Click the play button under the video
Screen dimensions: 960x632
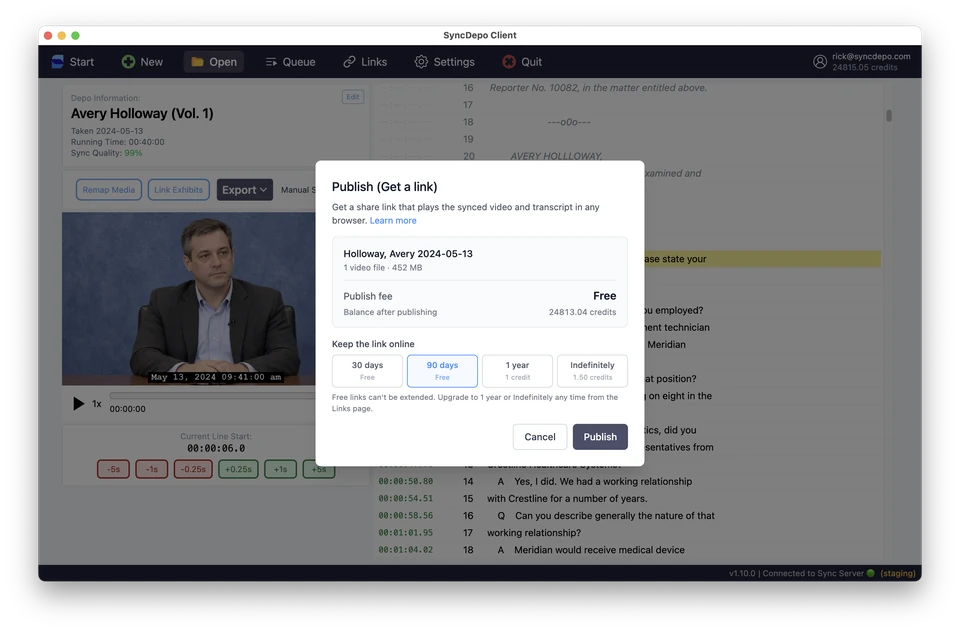[78, 404]
